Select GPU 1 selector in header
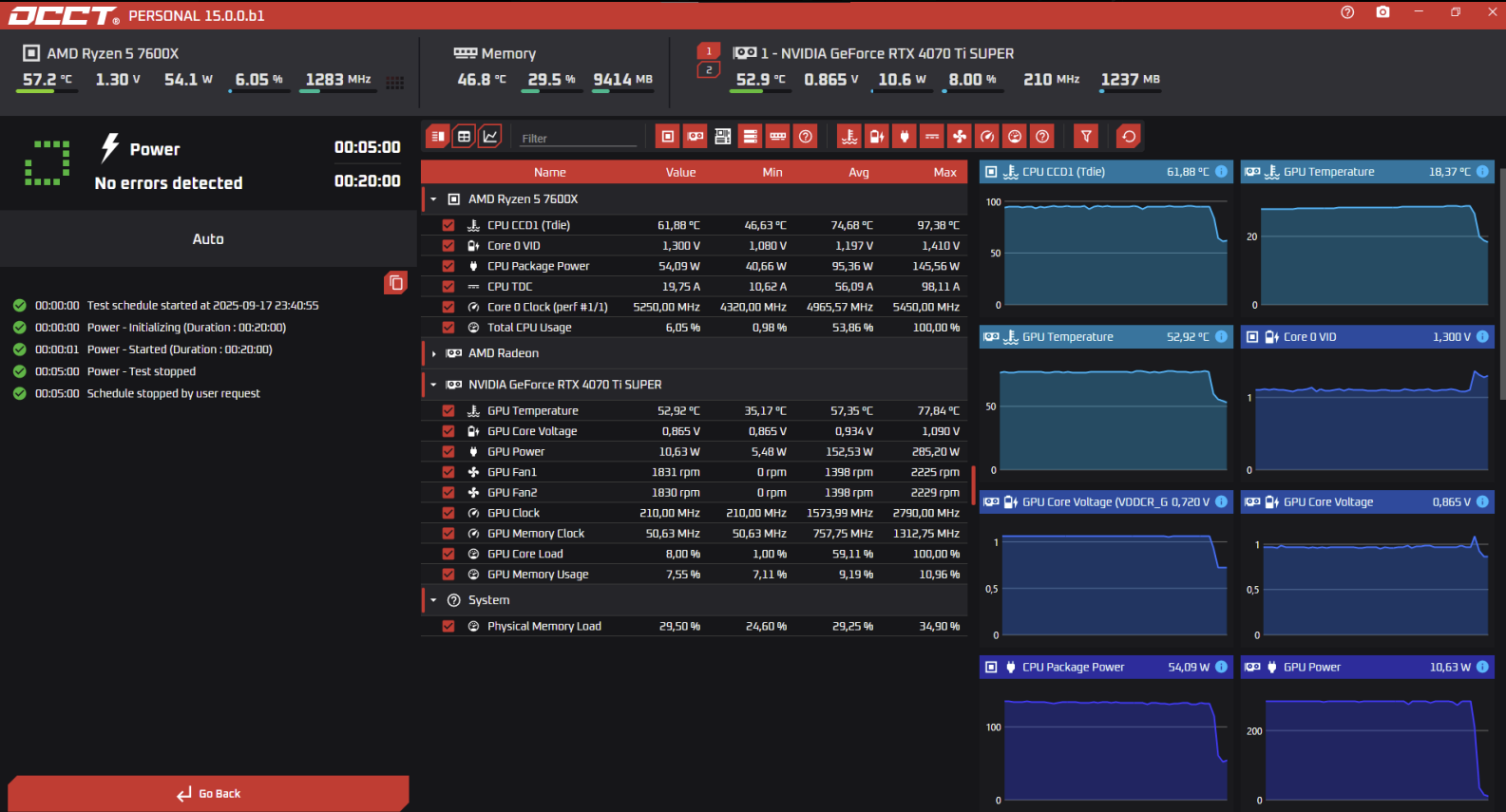The height and width of the screenshot is (812, 1506). pos(709,51)
